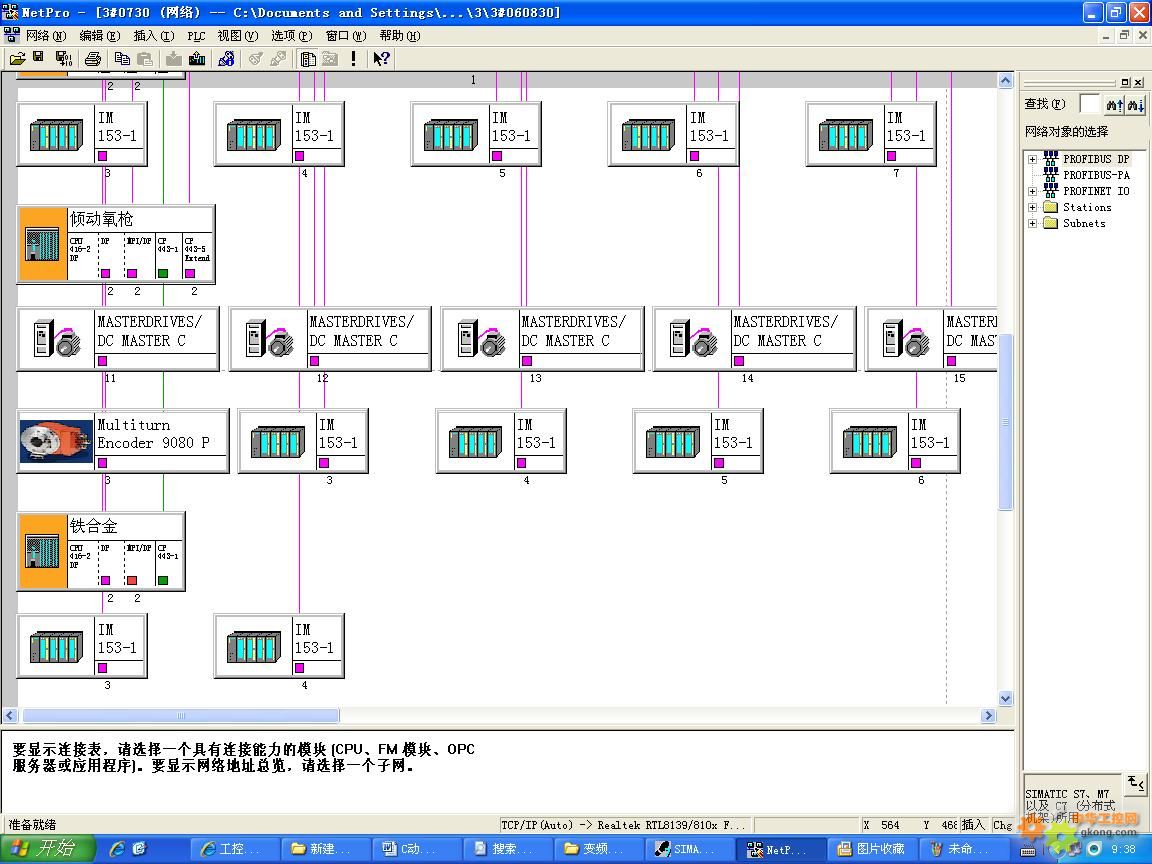Select PROFIBUS DP in the catalog tree

1096,159
